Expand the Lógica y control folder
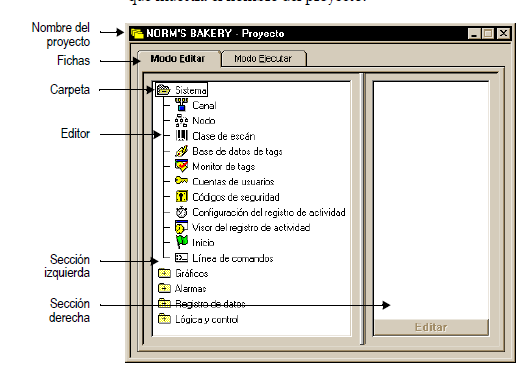 (164, 319)
